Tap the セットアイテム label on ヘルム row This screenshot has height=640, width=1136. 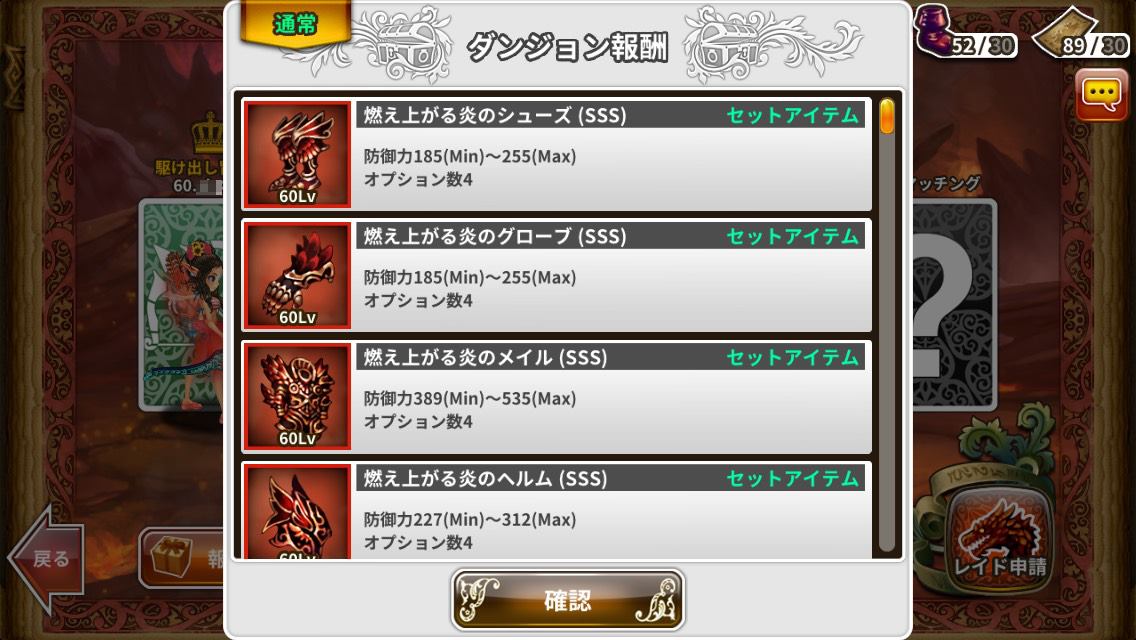pyautogui.click(x=793, y=478)
